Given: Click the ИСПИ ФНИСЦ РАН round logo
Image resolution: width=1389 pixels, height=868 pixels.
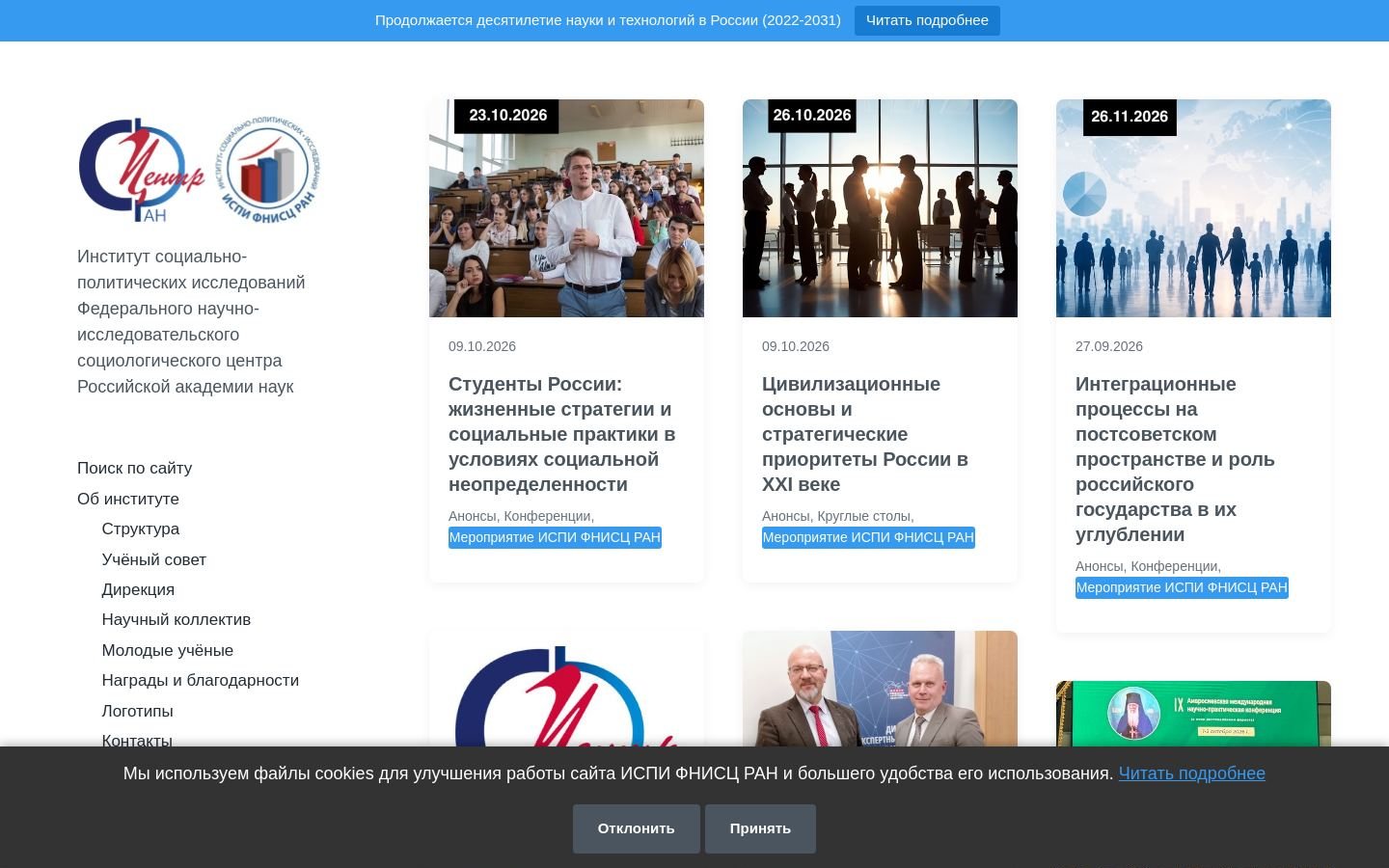Looking at the screenshot, I should tap(267, 170).
